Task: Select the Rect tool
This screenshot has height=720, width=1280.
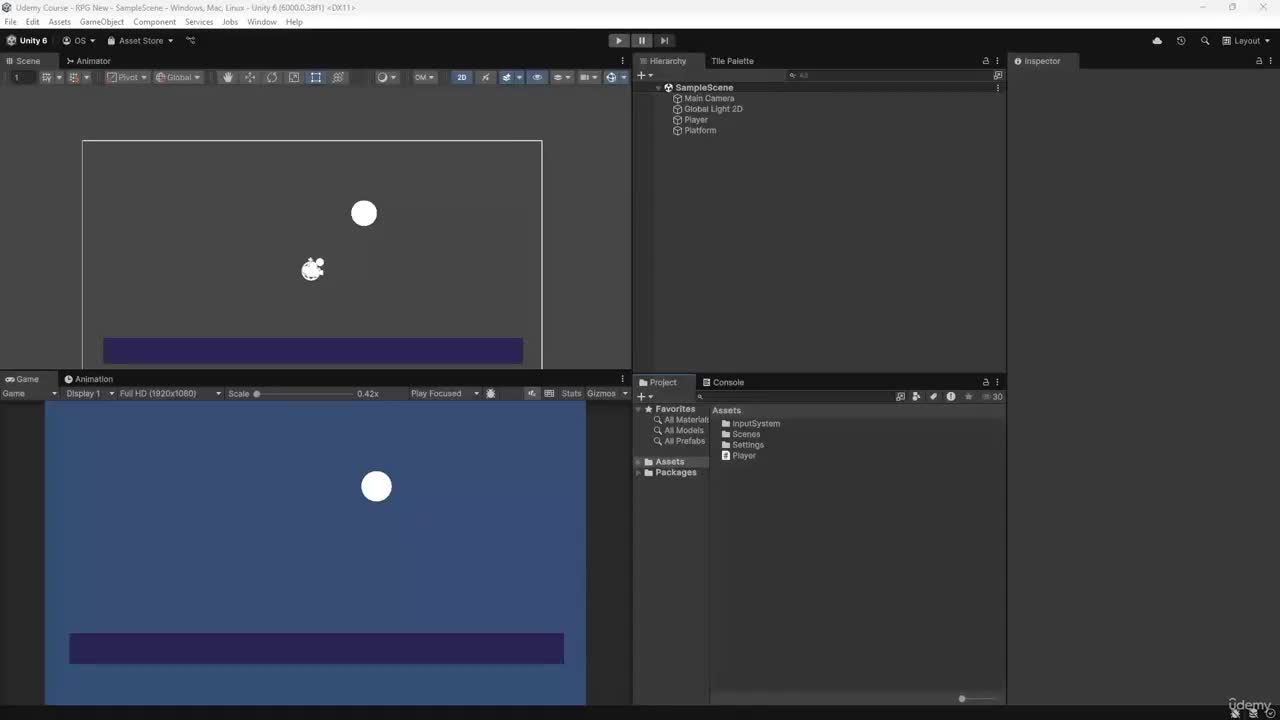Action: click(x=316, y=77)
